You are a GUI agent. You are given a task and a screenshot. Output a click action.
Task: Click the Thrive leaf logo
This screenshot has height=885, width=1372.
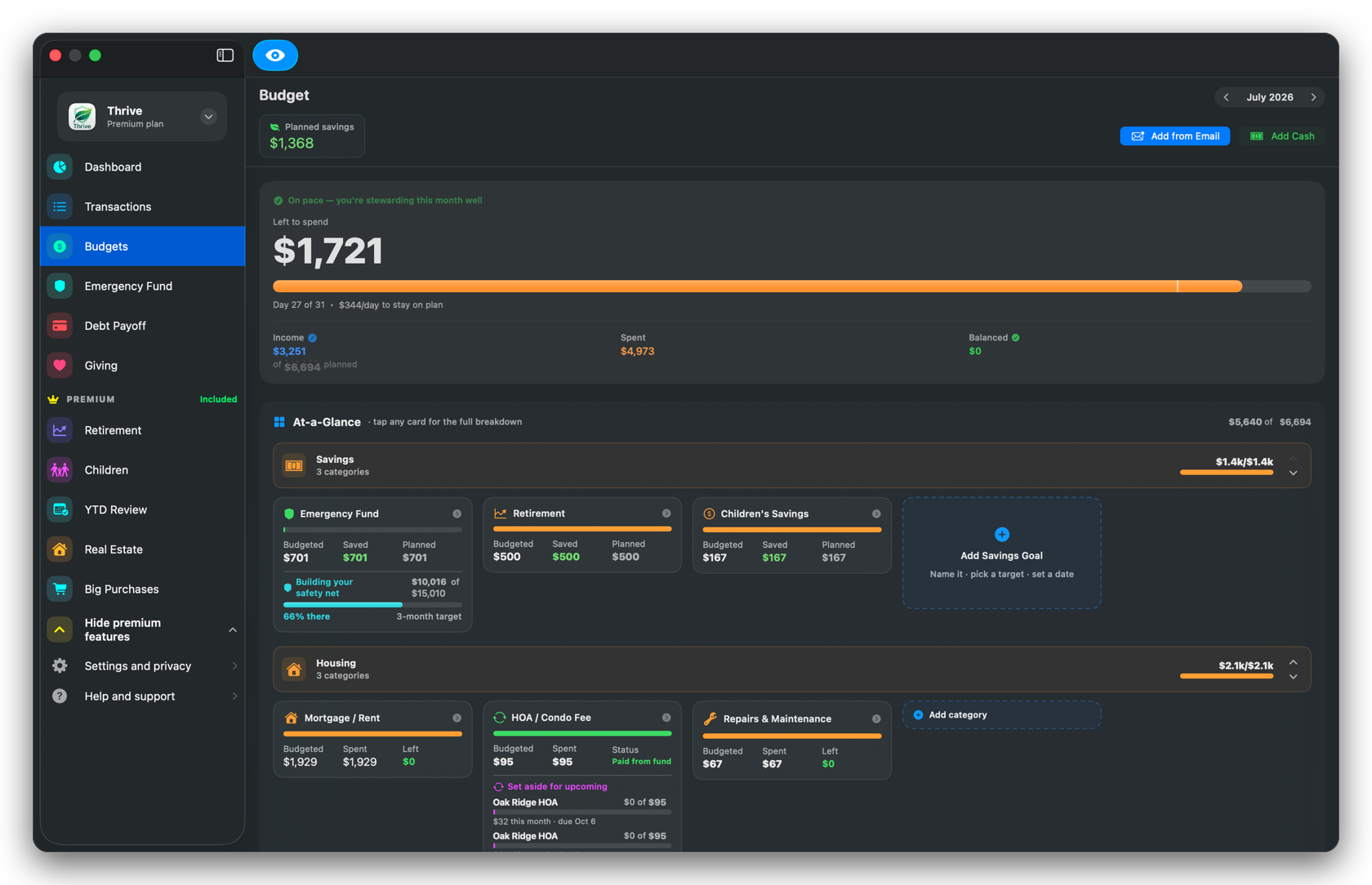(x=82, y=117)
